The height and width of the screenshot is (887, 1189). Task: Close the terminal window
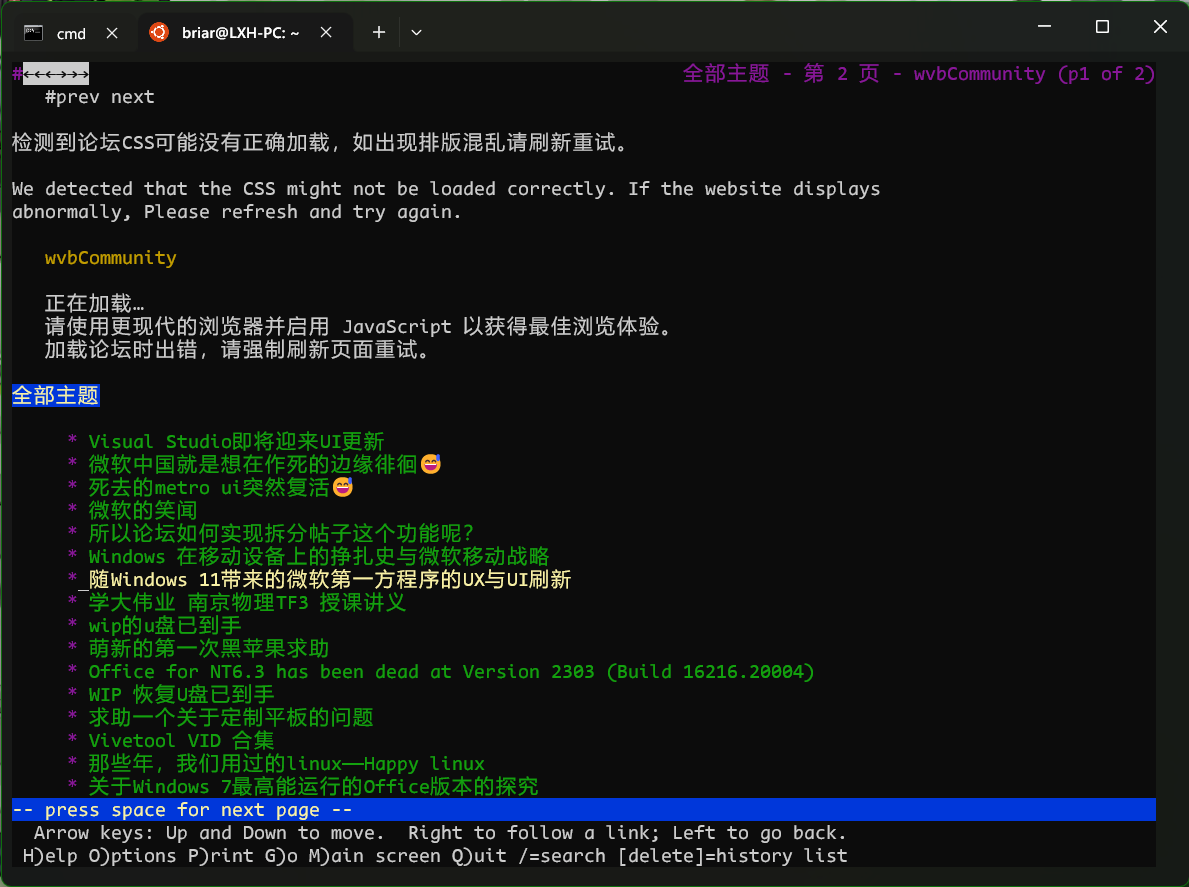(x=1160, y=27)
